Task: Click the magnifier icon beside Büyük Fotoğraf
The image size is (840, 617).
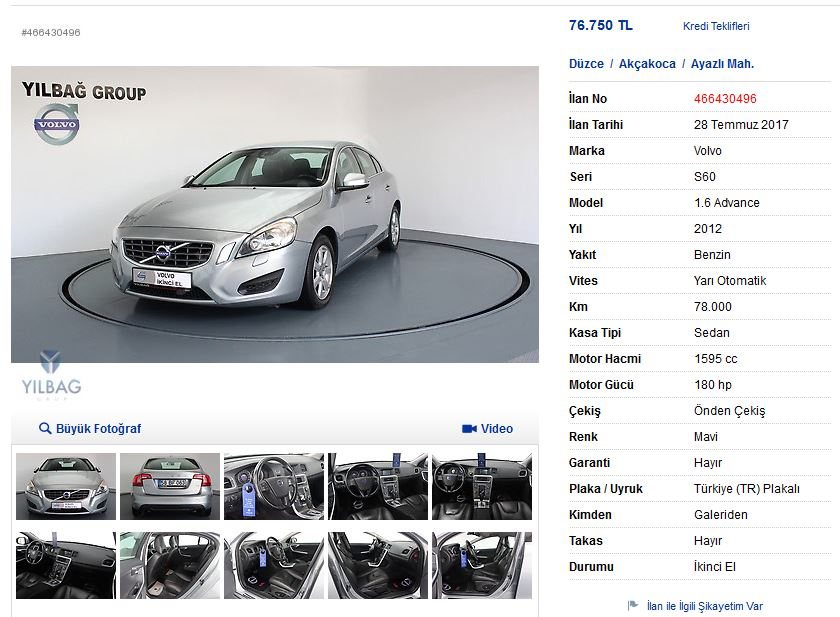Action: (45, 428)
